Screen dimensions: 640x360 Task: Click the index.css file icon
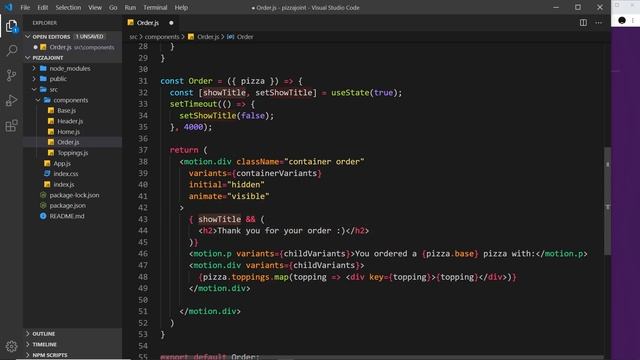[47, 173]
